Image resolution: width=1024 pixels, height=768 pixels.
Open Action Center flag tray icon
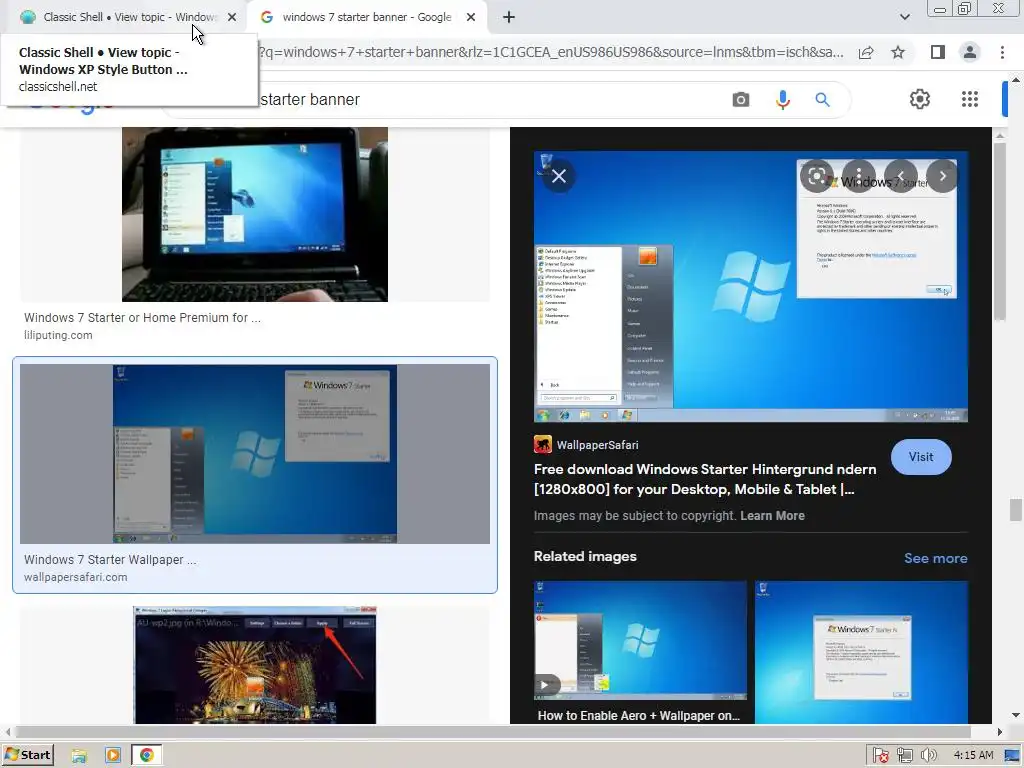pyautogui.click(x=880, y=756)
